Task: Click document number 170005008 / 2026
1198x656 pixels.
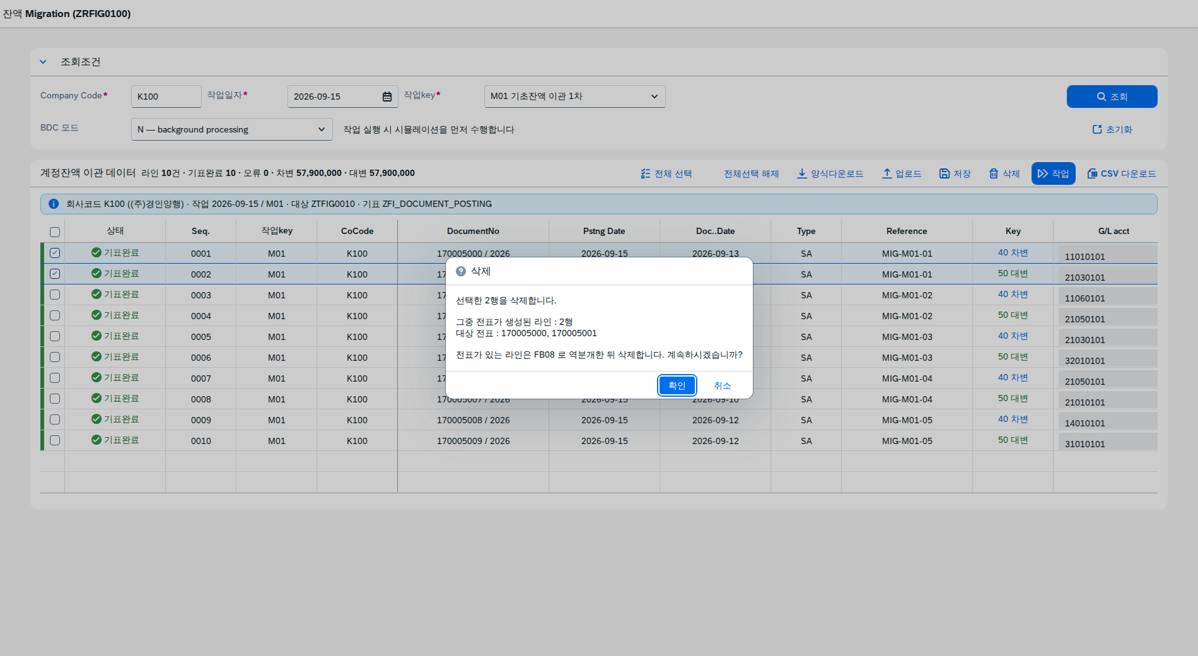Action: pyautogui.click(x=473, y=420)
